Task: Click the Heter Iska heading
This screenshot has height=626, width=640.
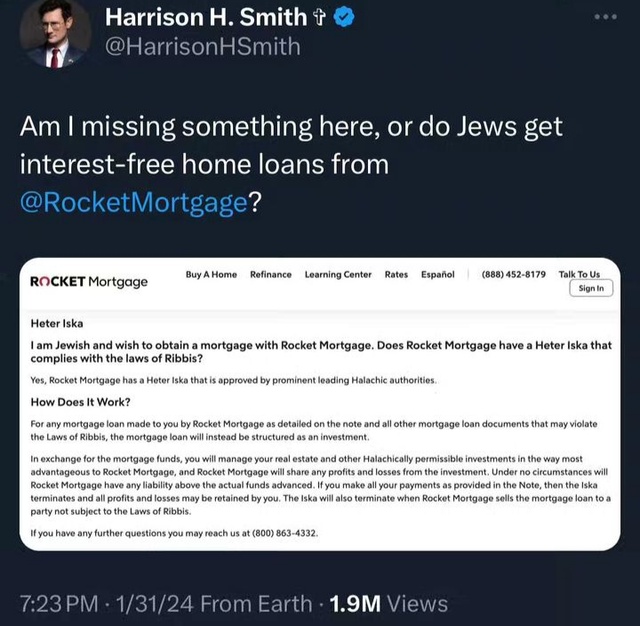Action: 58,324
